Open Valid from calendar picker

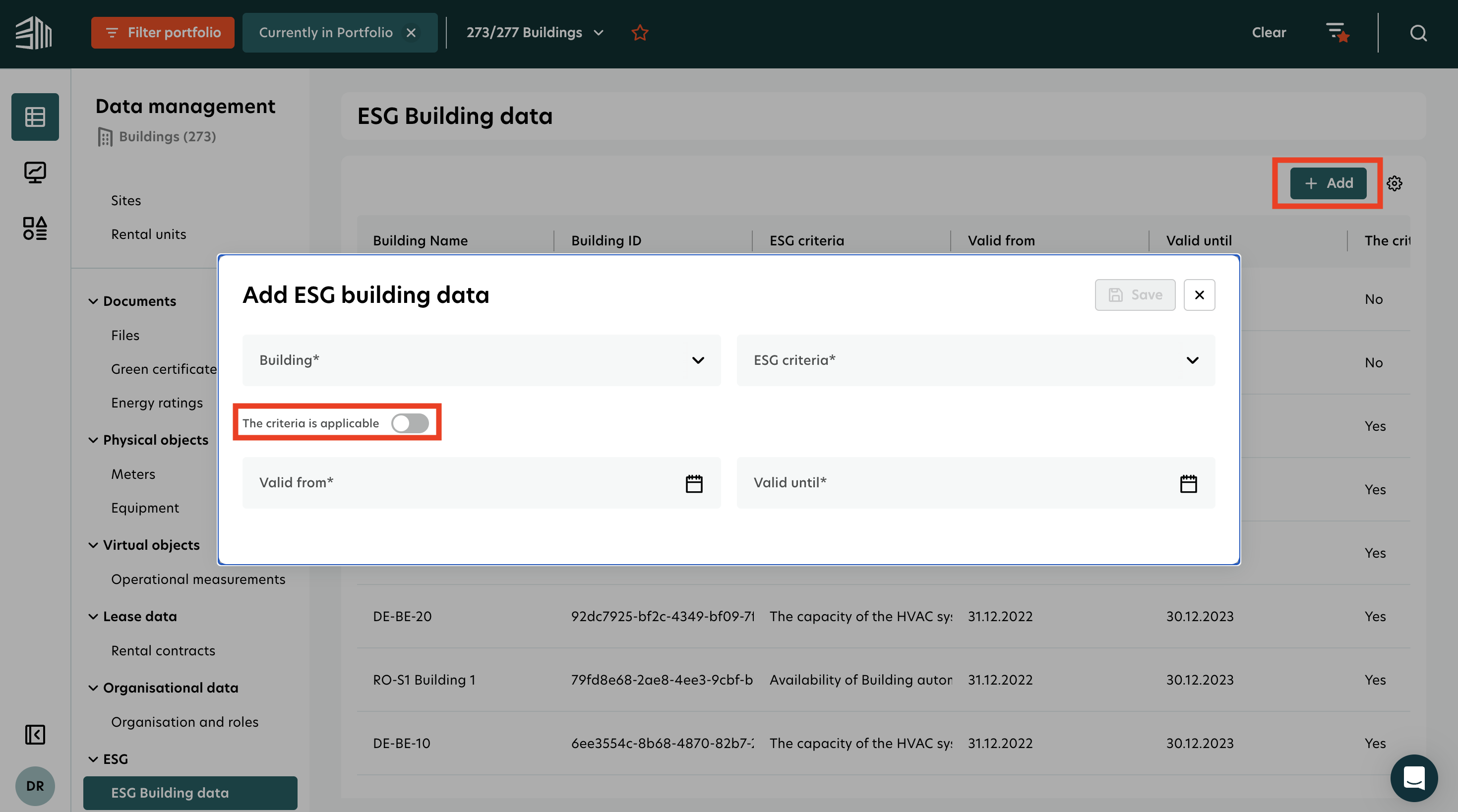tap(694, 483)
